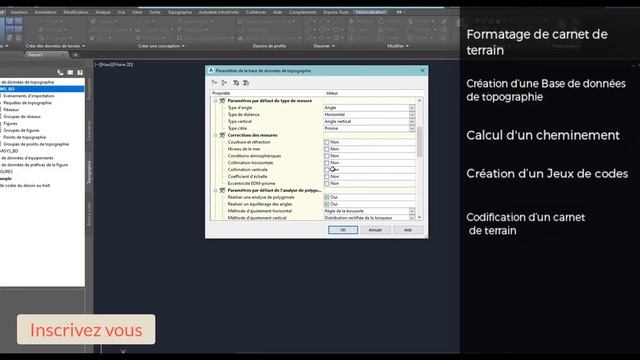Click the dialog scrollbar down arrow

tap(419, 218)
